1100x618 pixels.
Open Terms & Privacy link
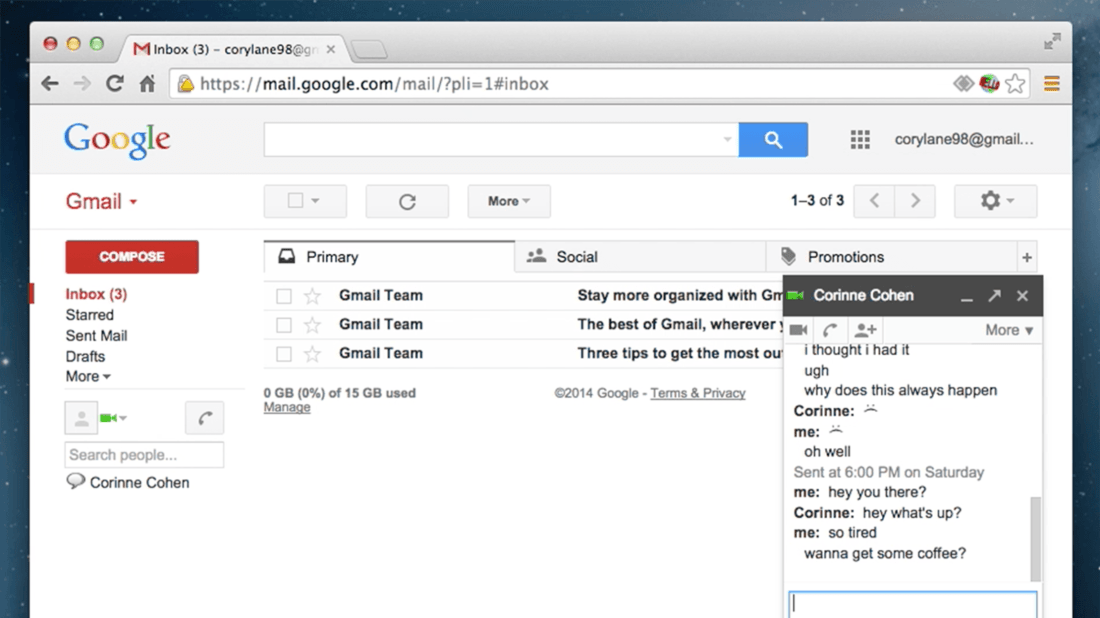coord(697,393)
